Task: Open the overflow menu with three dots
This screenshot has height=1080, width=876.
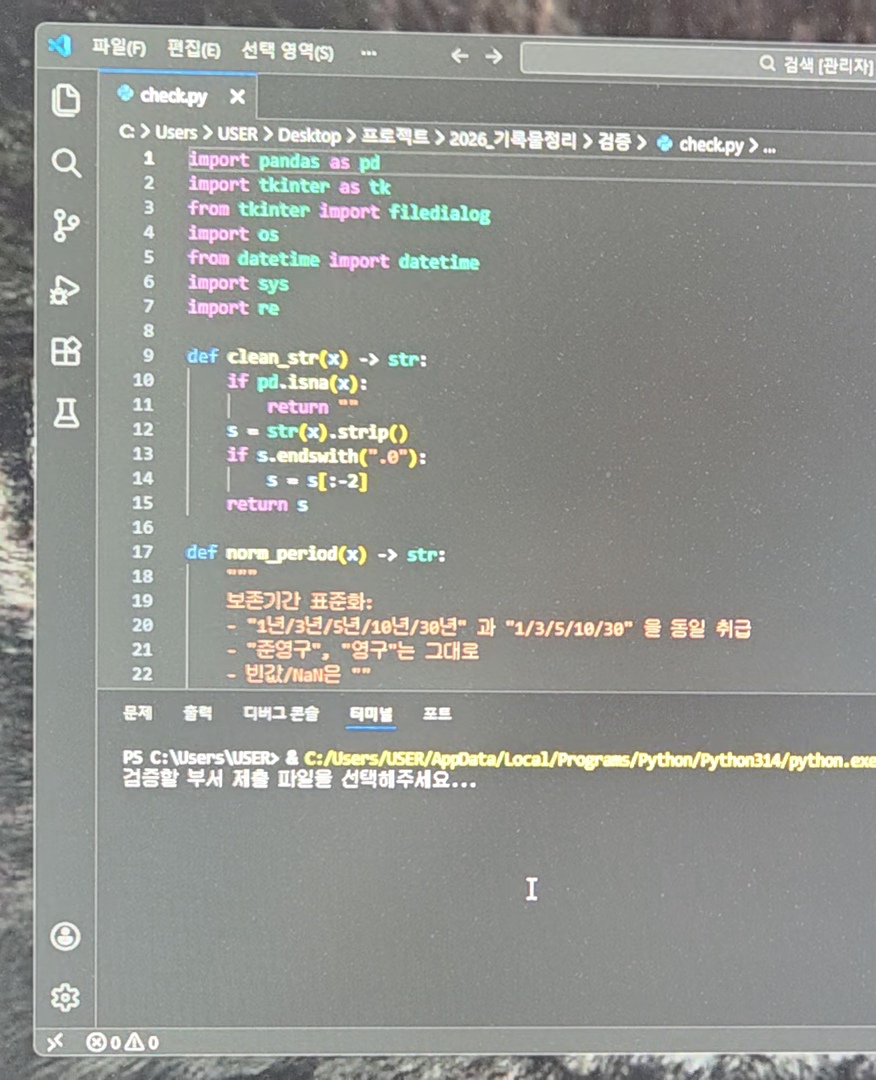Action: pyautogui.click(x=368, y=53)
